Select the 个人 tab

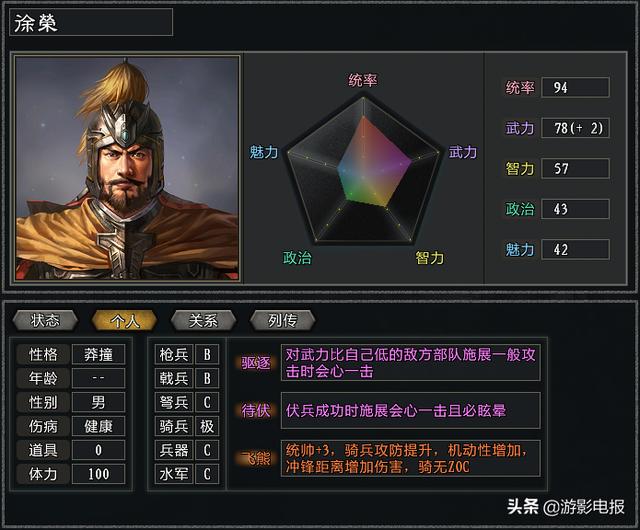click(124, 321)
